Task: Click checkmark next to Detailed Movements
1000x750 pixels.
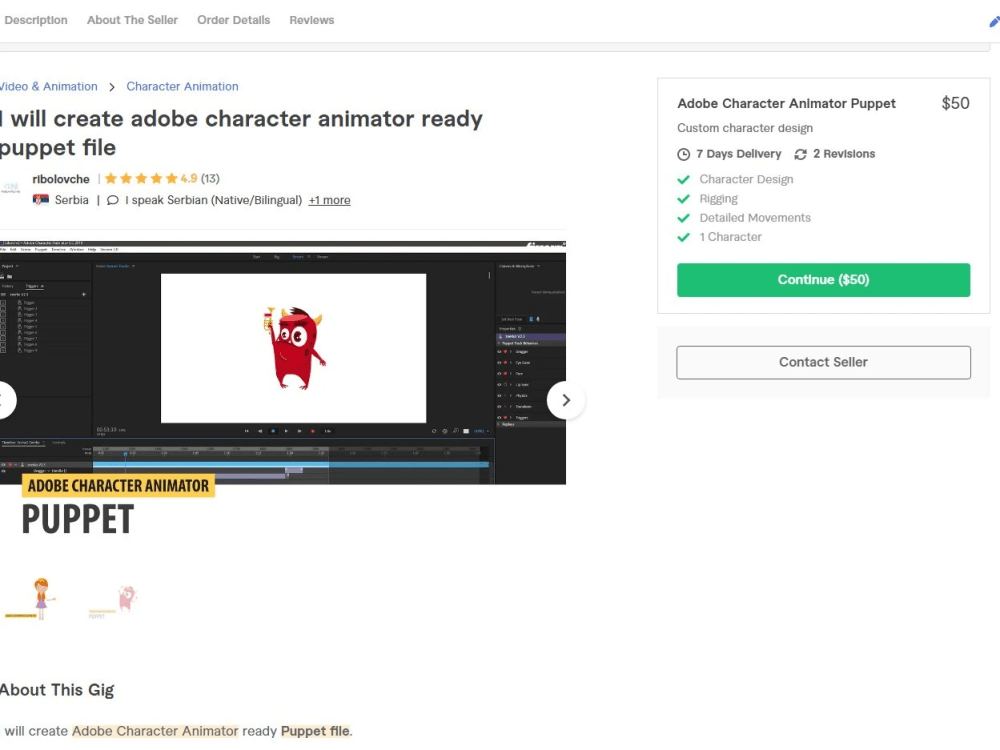Action: click(684, 218)
